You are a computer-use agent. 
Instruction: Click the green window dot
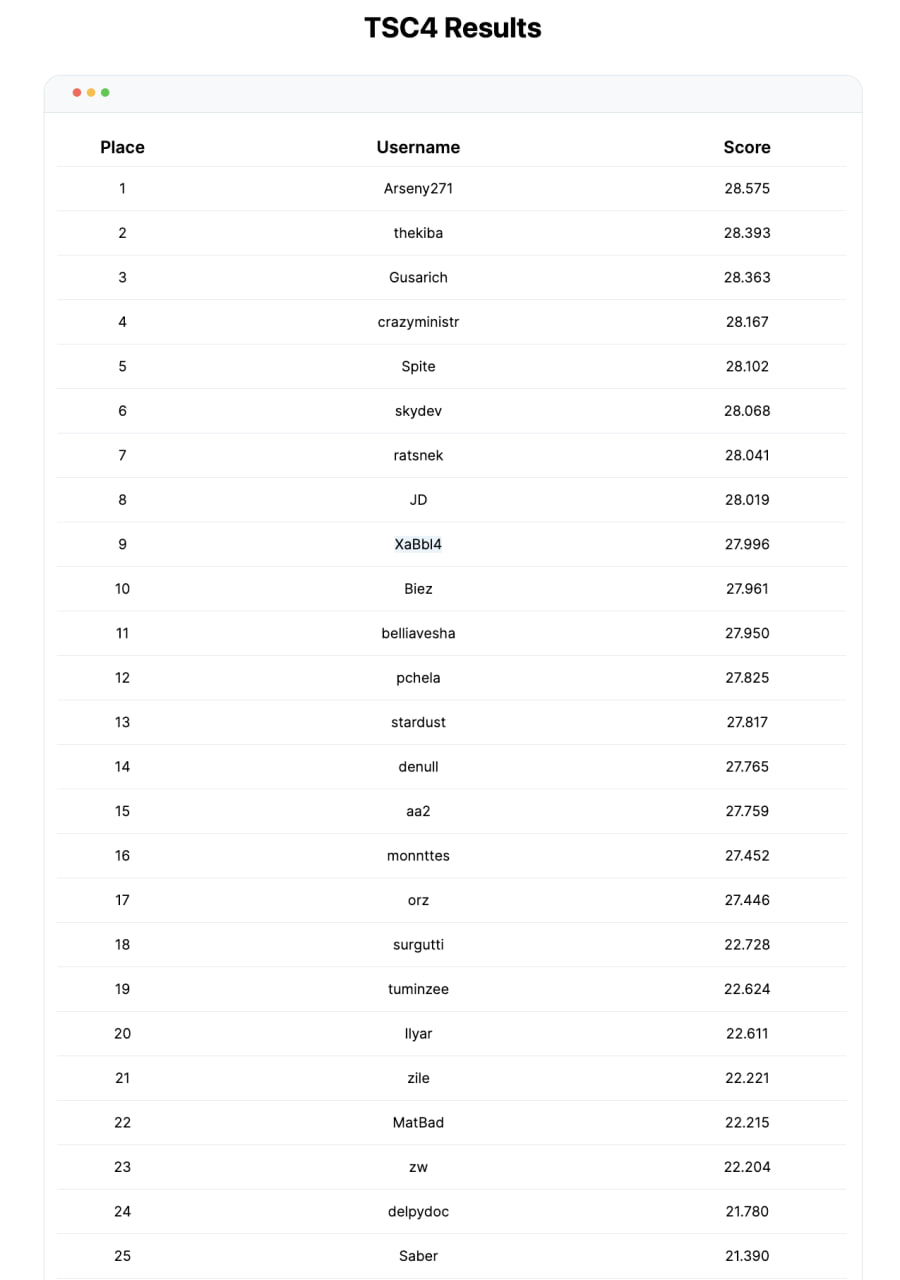105,93
